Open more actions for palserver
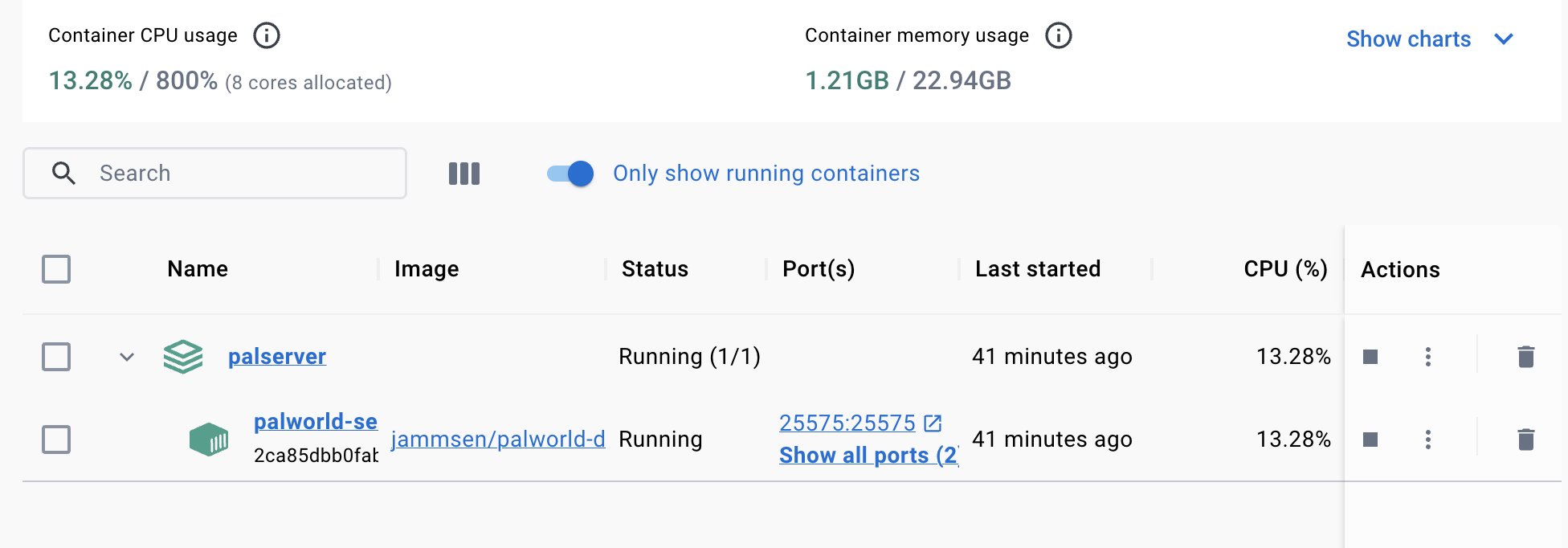The image size is (1568, 548). [x=1428, y=357]
